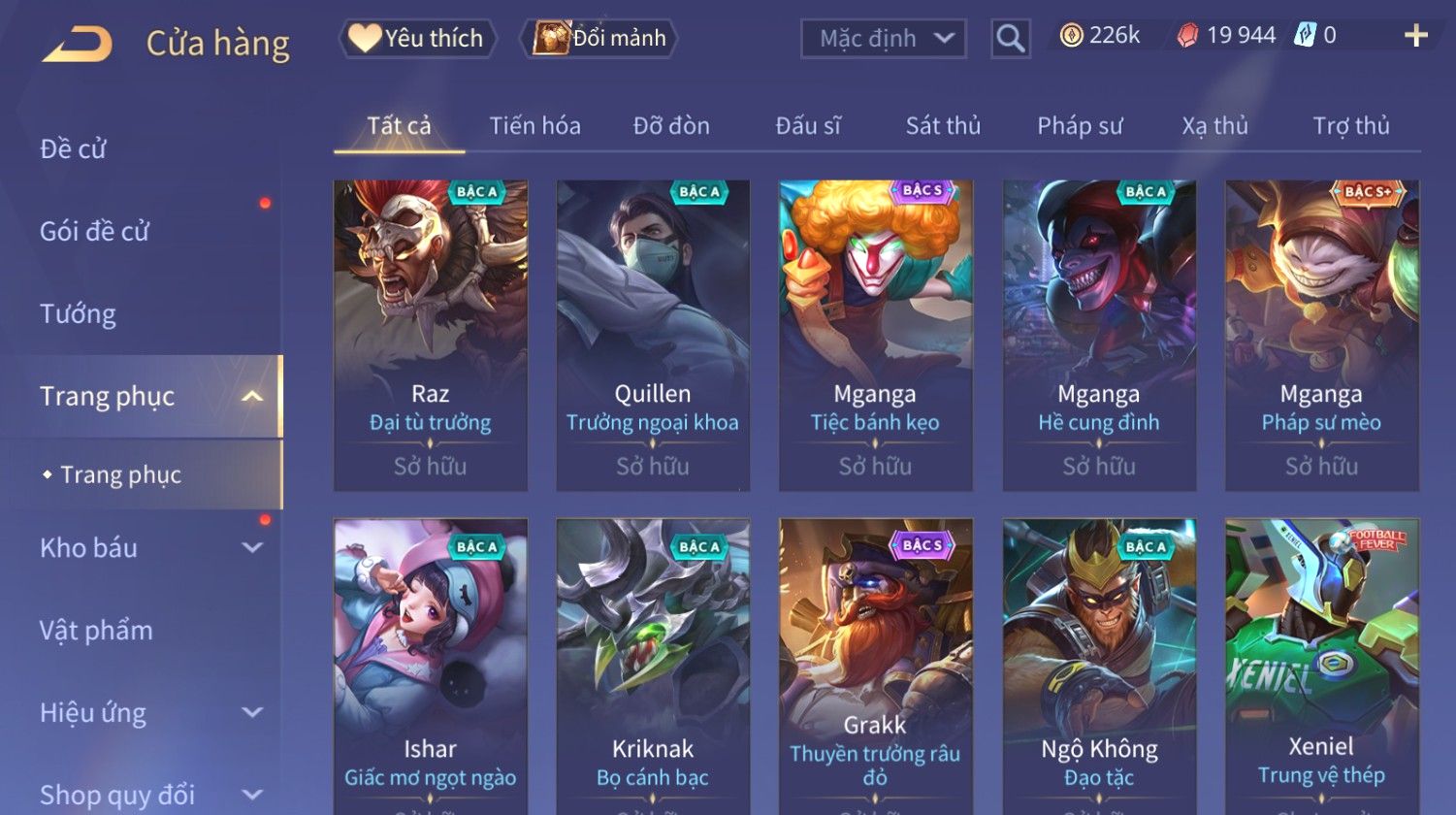The image size is (1456, 815).
Task: Open the search magnifier icon
Action: tap(1010, 39)
